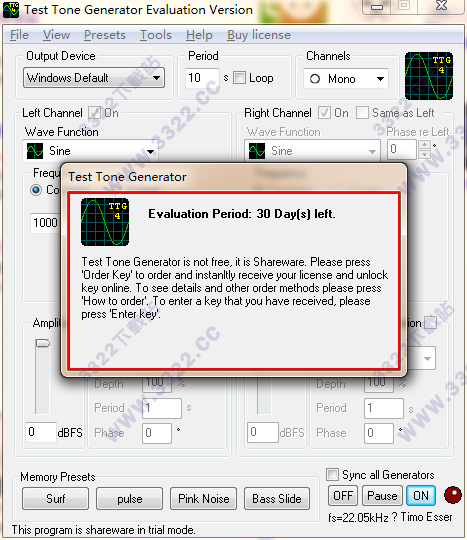Click the OFF generator button
This screenshot has width=467, height=540.
point(343,496)
